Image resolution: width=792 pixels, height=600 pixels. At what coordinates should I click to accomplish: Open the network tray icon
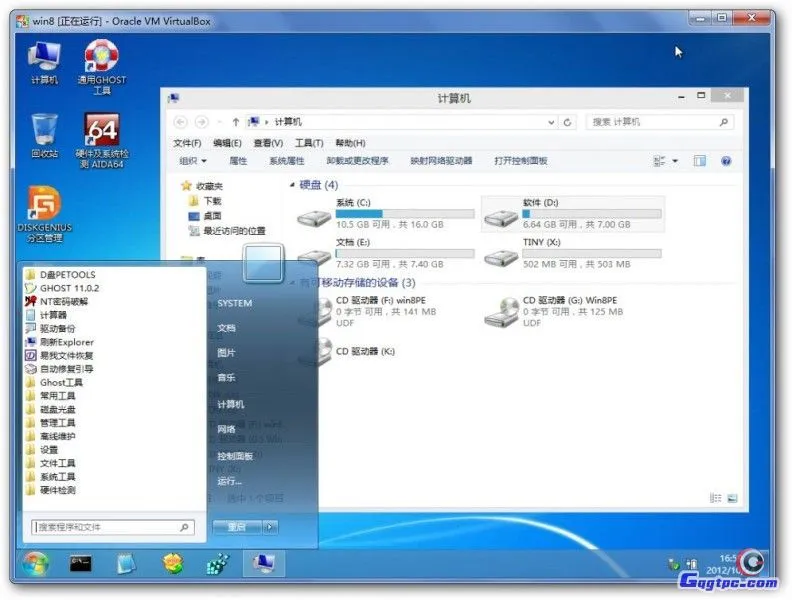point(692,564)
